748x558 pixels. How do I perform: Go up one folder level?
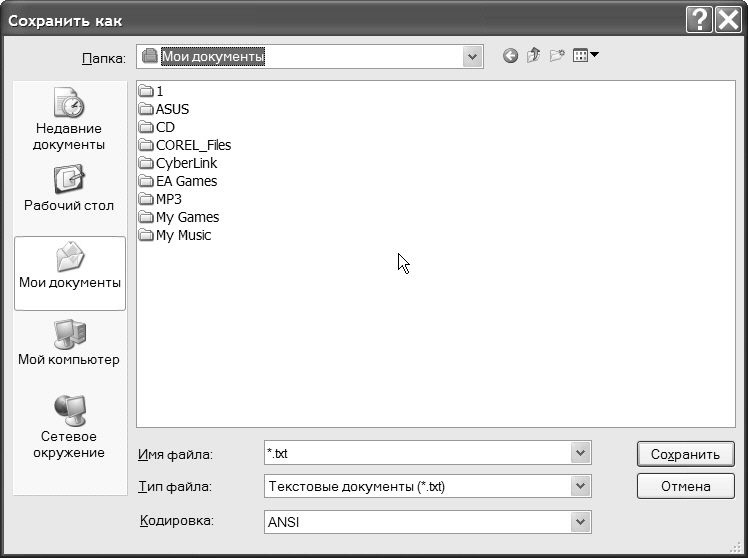(x=533, y=55)
